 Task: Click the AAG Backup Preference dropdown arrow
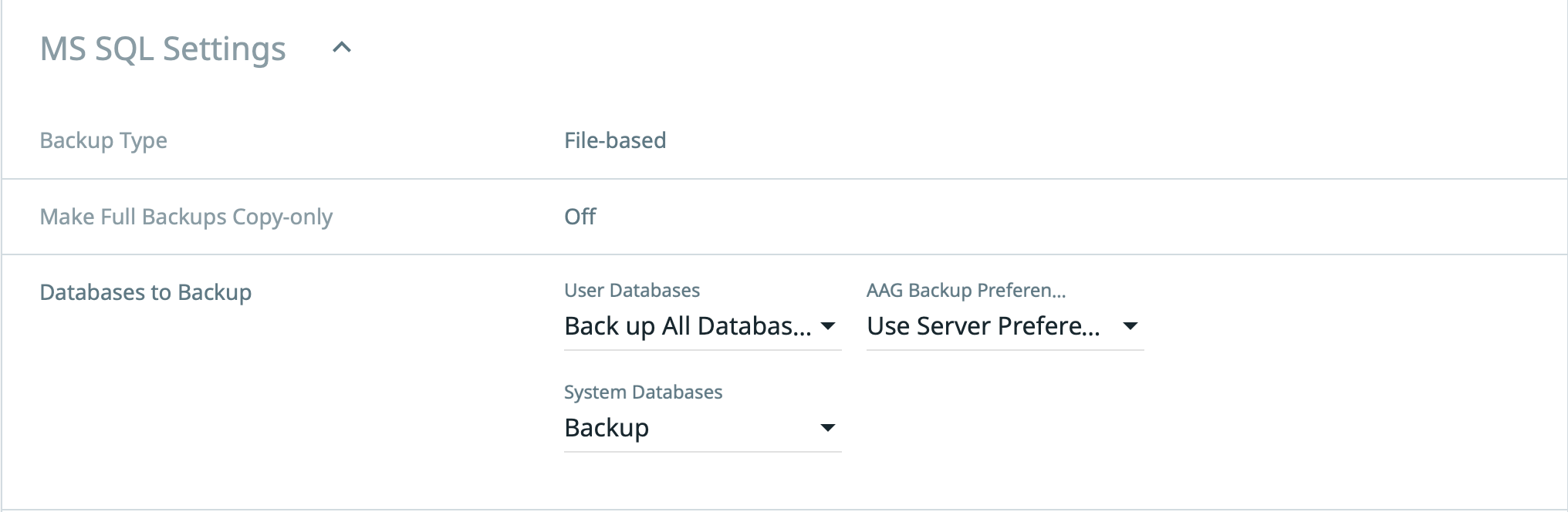(x=1130, y=326)
